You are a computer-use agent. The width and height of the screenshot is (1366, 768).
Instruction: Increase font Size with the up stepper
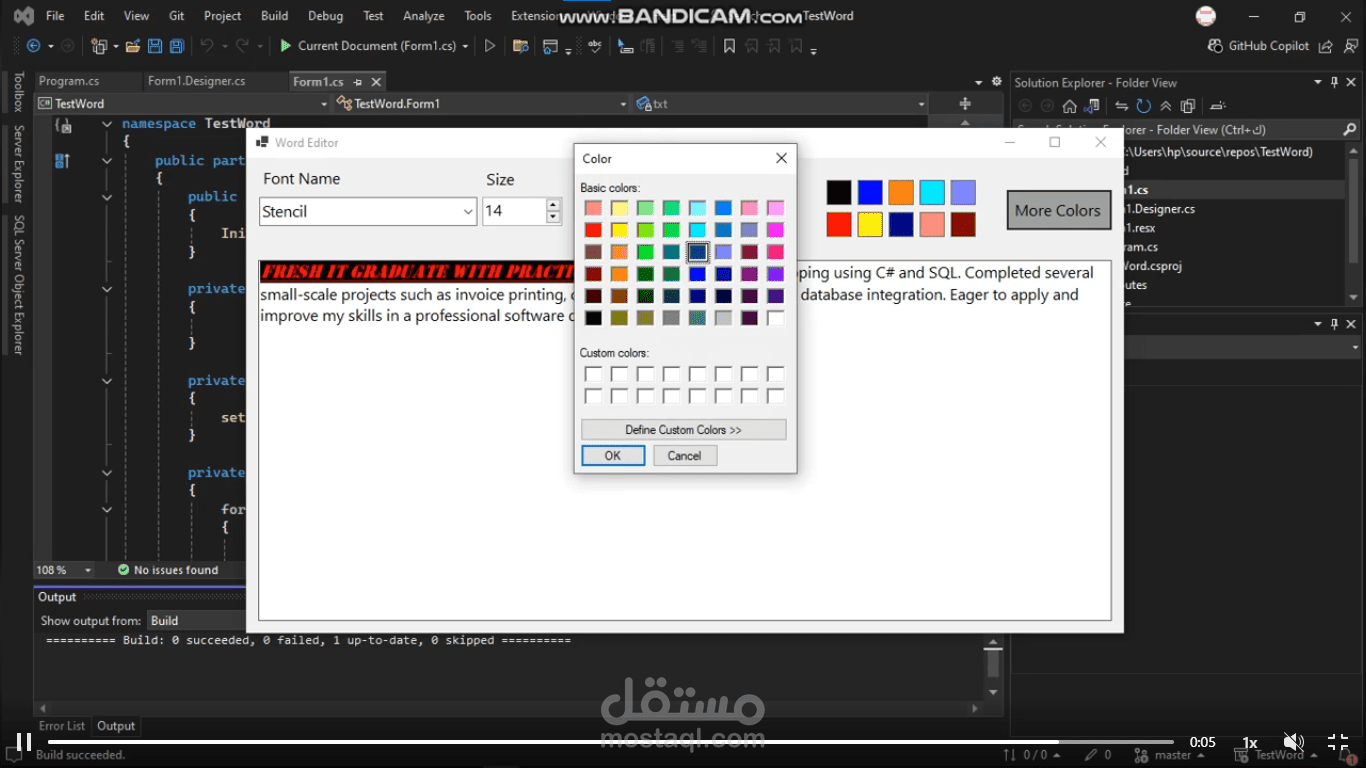point(553,205)
